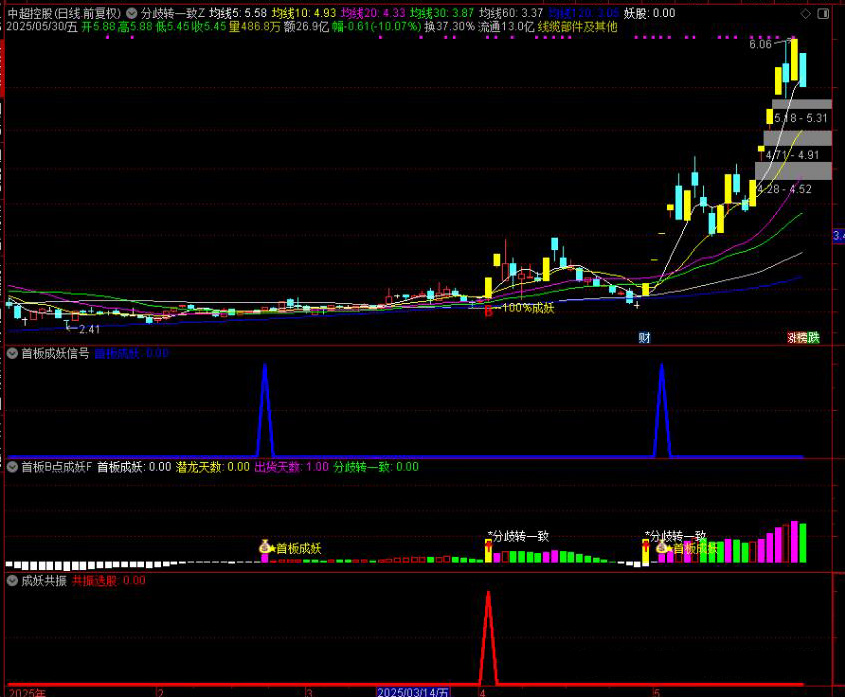The image size is (845, 697).
Task: Click the money bag icon near May
Action: coord(662,547)
